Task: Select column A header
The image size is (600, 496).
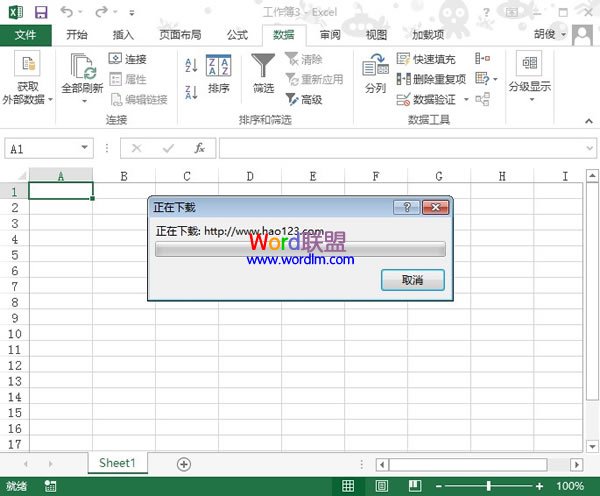Action: (61, 176)
